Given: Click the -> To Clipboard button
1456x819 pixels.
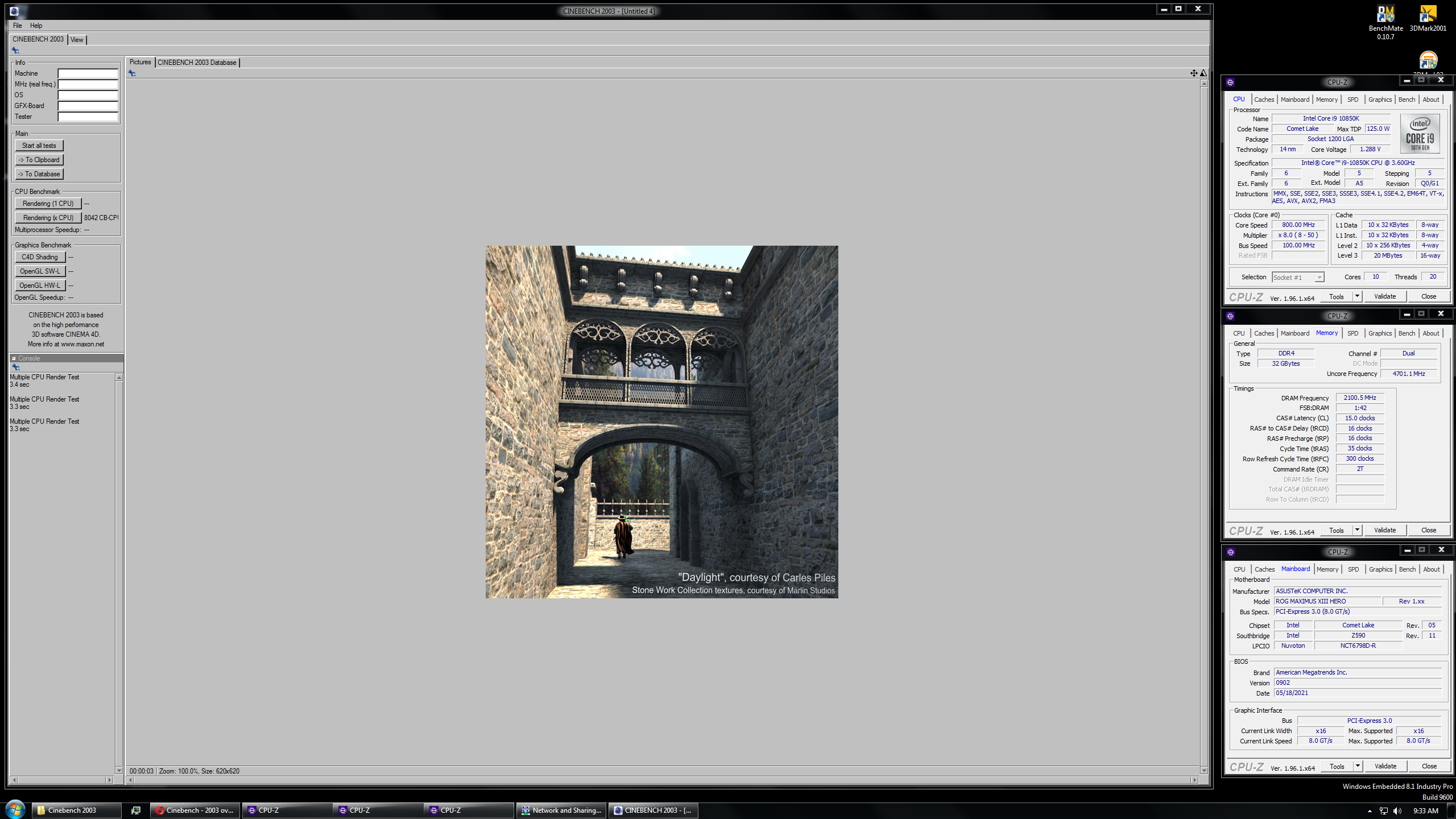Looking at the screenshot, I should coord(39,160).
